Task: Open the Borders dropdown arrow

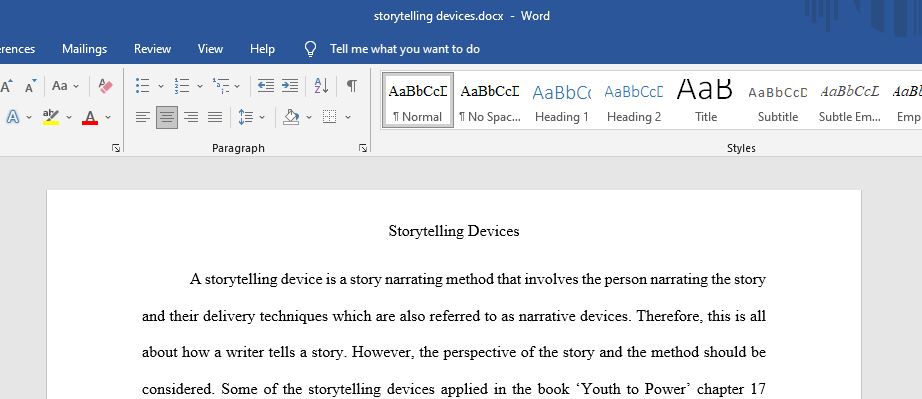Action: (x=348, y=118)
